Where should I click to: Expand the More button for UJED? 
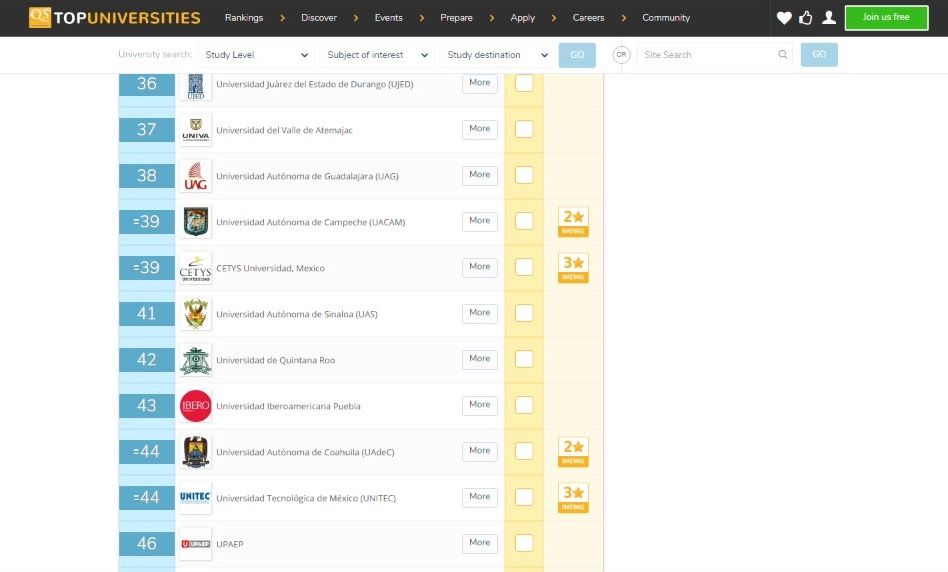click(x=480, y=83)
